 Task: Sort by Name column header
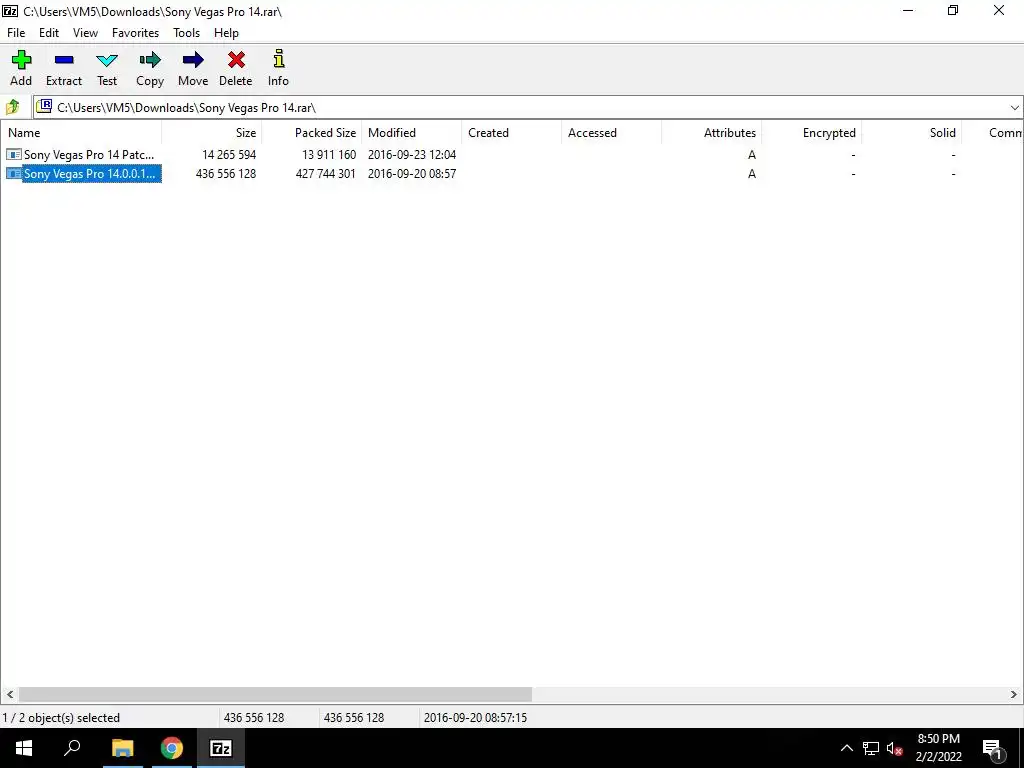pyautogui.click(x=81, y=133)
